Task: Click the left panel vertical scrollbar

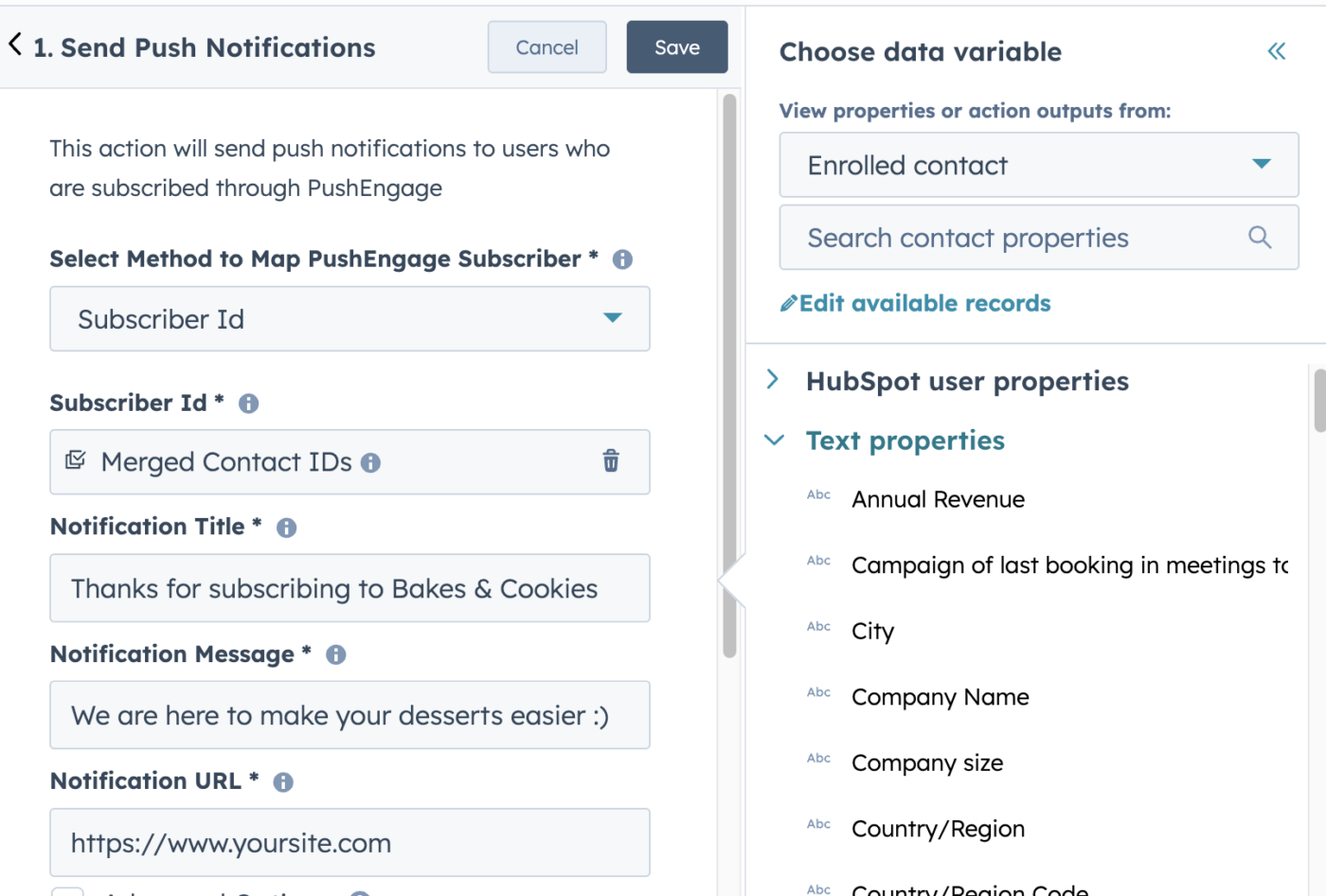Action: pyautogui.click(x=729, y=376)
